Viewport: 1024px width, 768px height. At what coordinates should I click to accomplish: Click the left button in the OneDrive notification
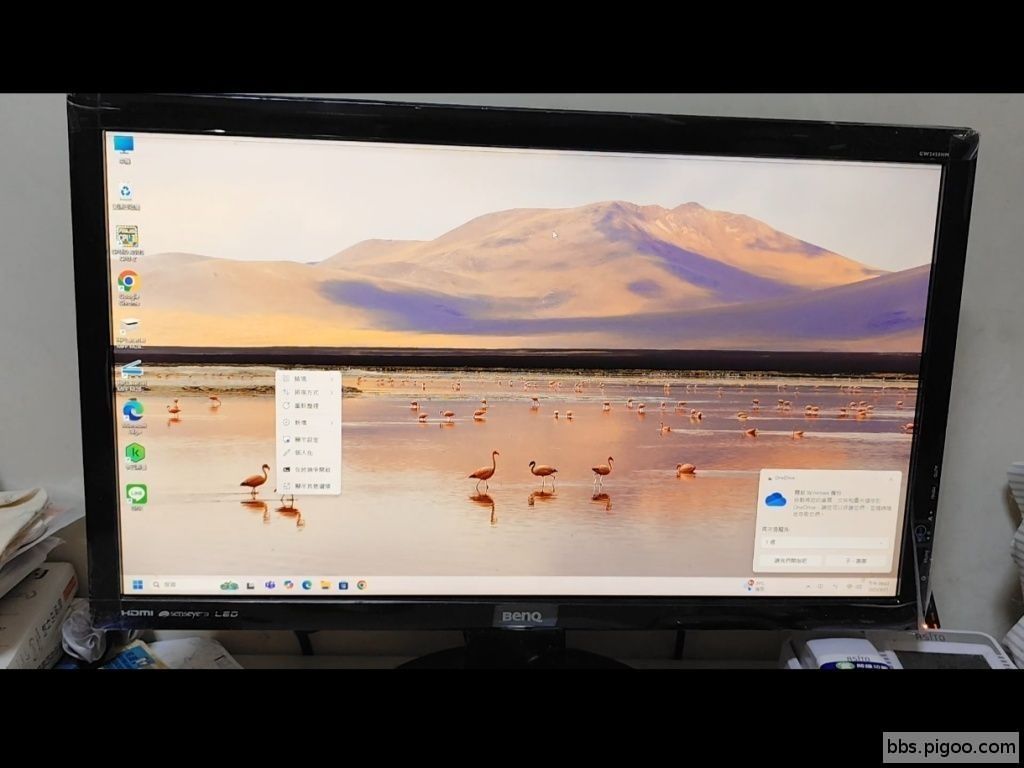(789, 561)
